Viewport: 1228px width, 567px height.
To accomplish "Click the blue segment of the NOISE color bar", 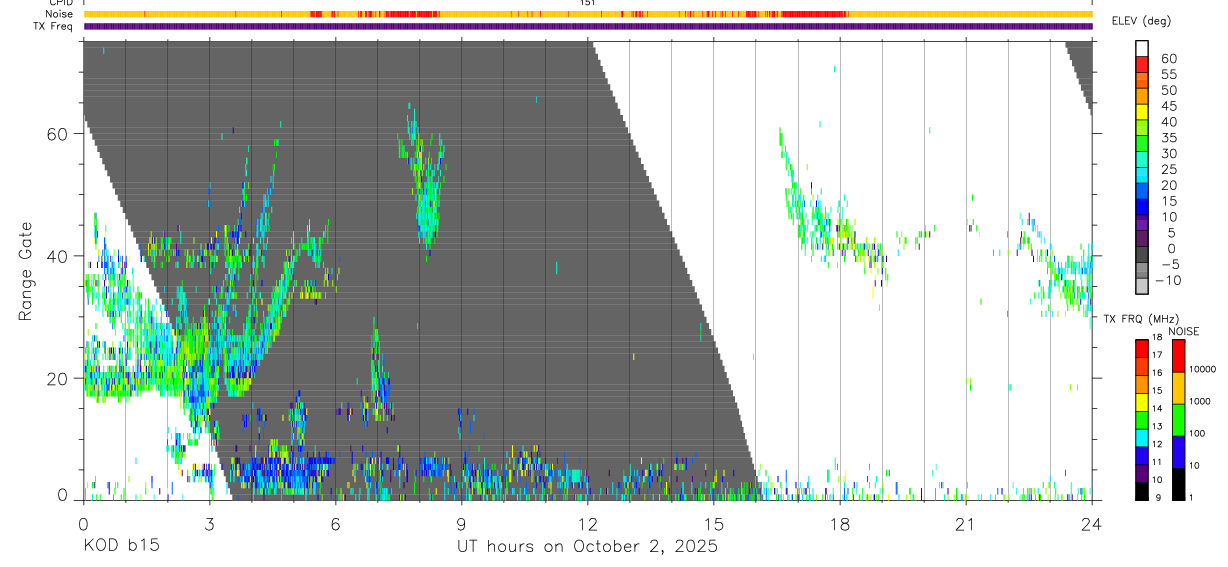I will click(x=1178, y=452).
